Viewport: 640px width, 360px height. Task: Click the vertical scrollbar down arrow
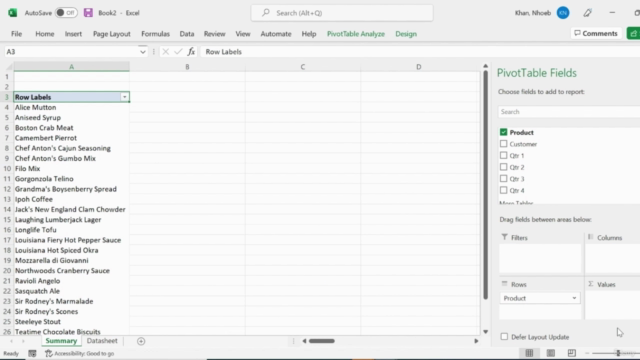pos(485,332)
